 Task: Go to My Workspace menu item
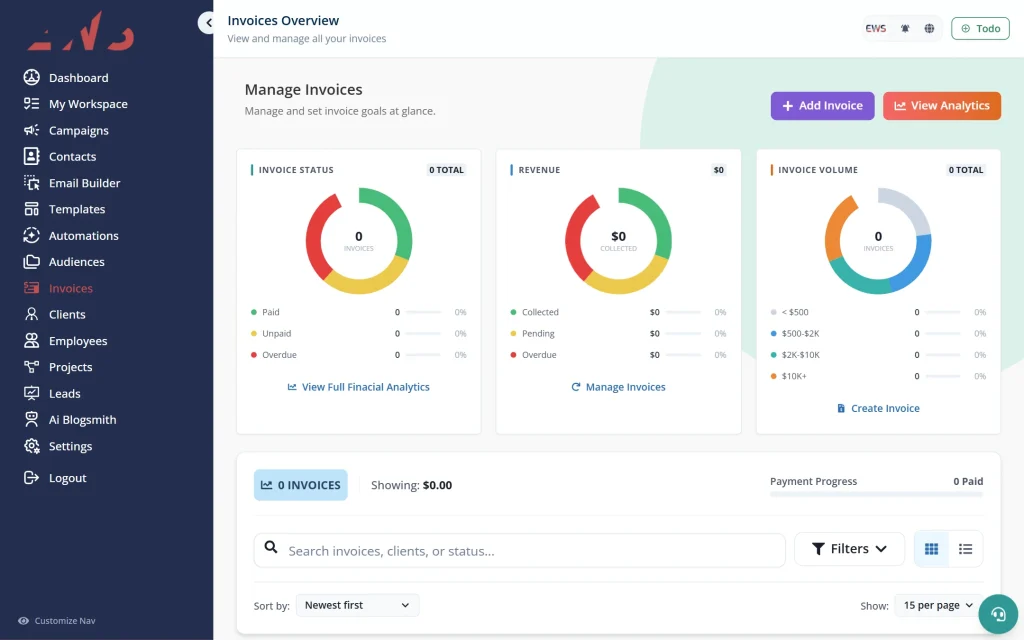[88, 104]
